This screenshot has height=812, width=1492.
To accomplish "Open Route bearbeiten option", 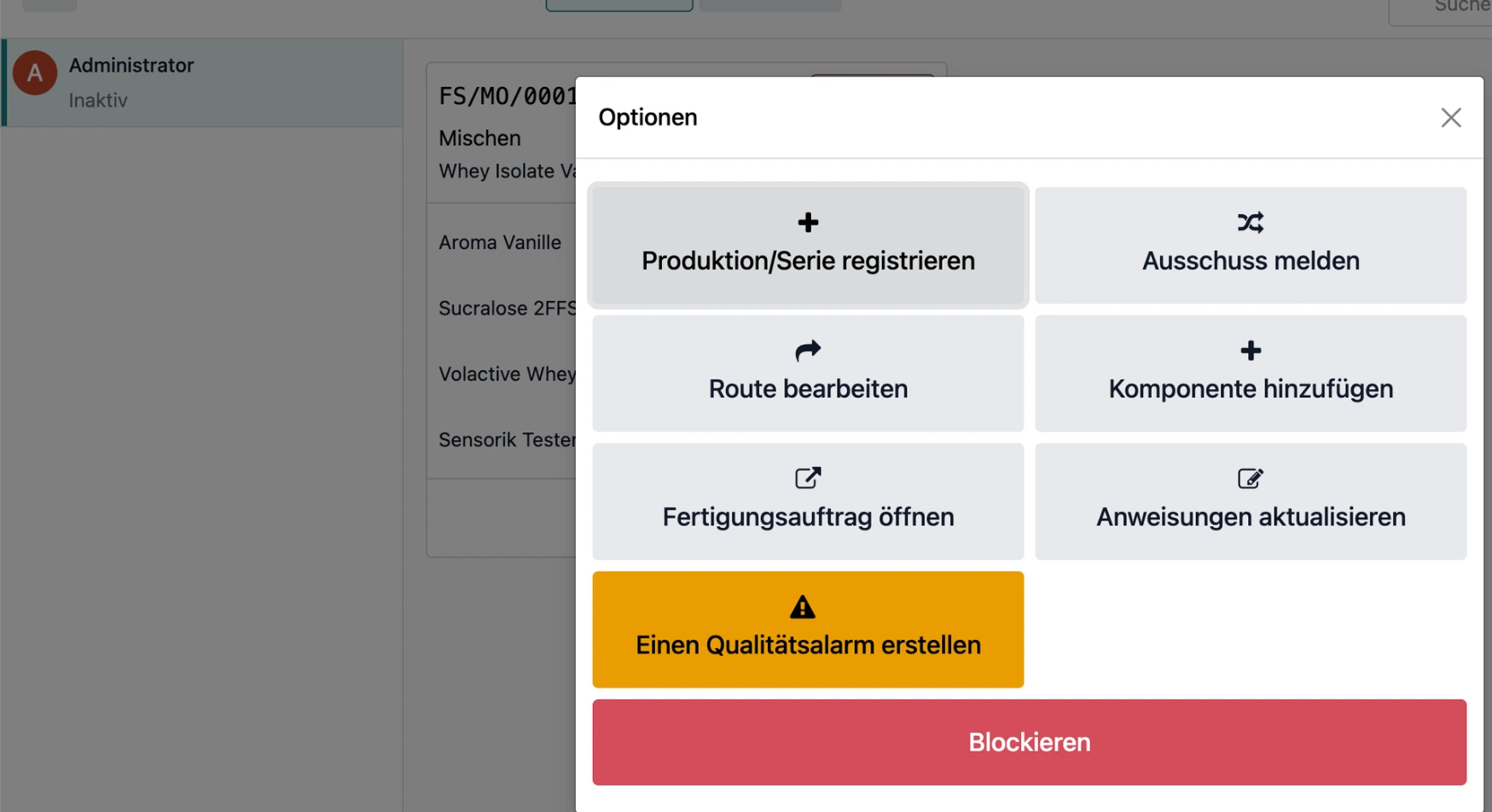I will tap(807, 373).
